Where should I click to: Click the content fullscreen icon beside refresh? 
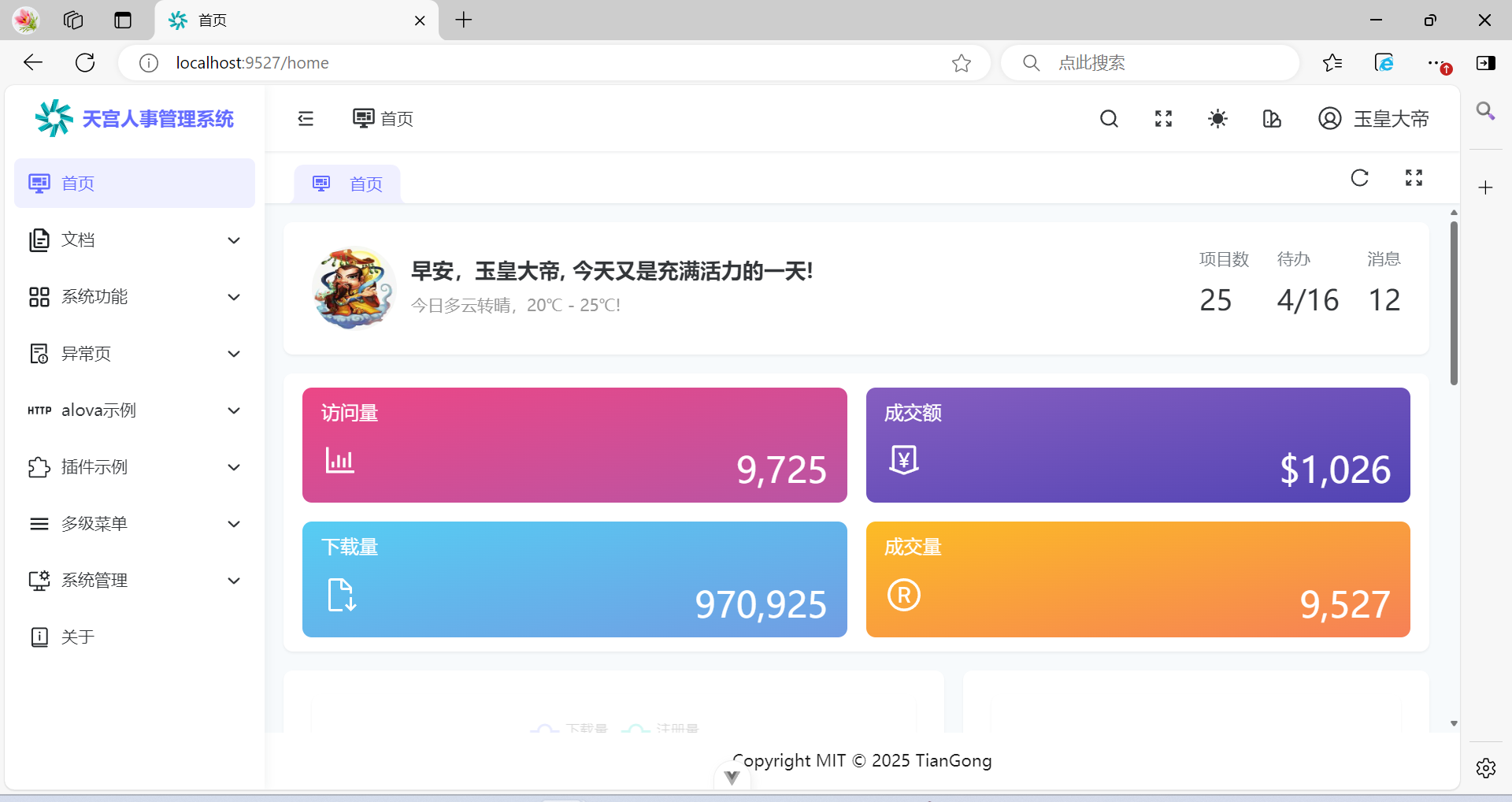click(1414, 177)
